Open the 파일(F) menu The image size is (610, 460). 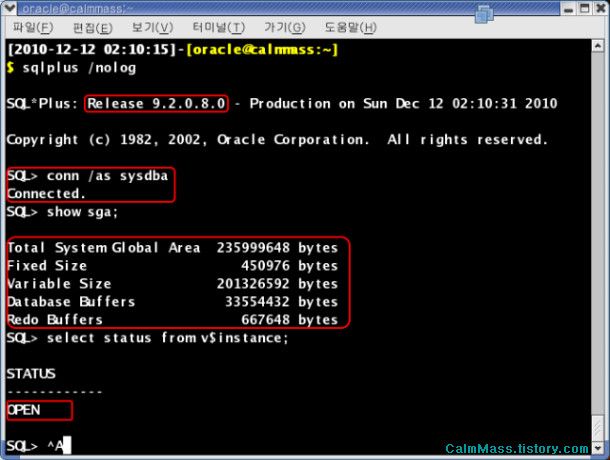33,28
